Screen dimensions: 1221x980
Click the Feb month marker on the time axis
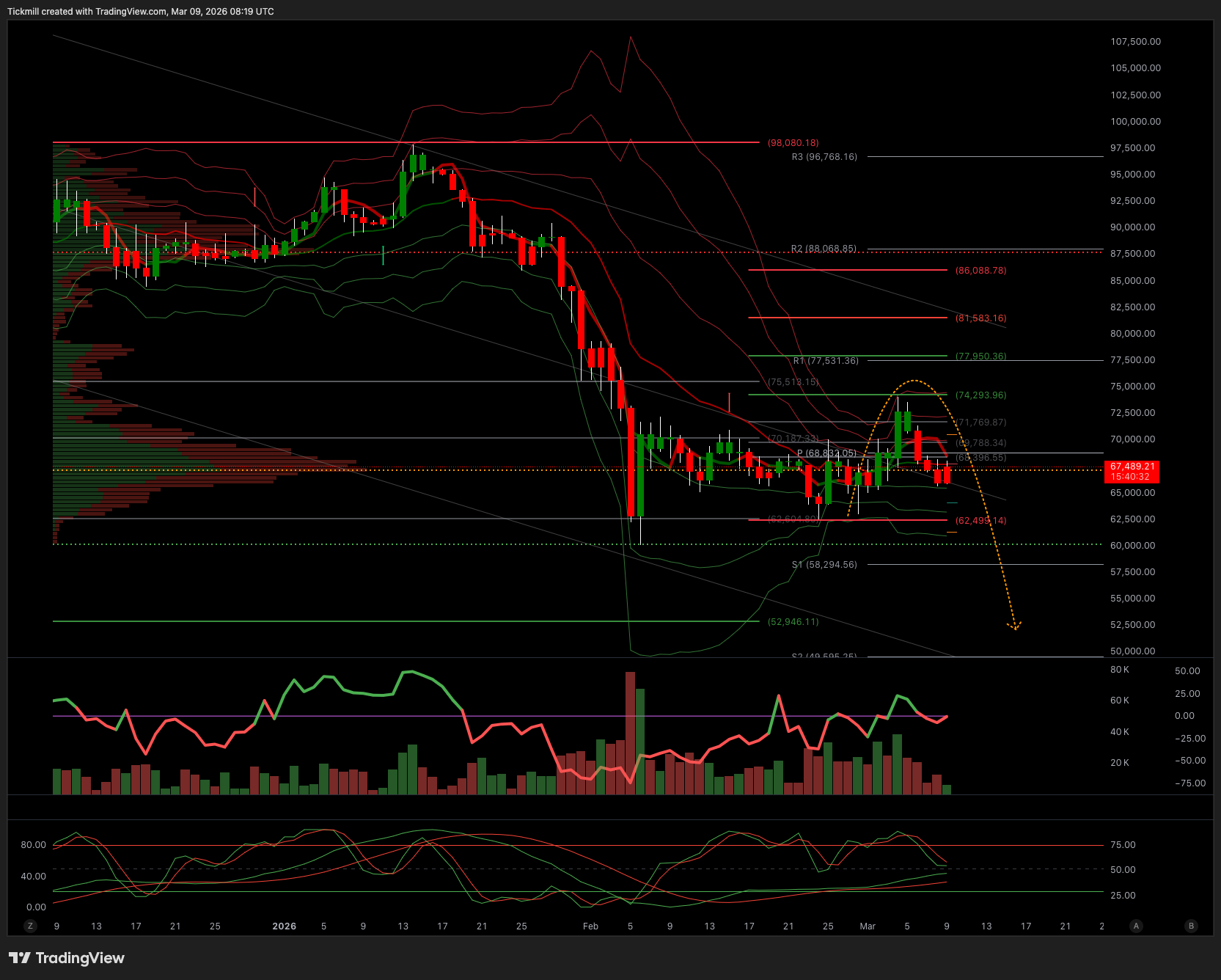pyautogui.click(x=590, y=926)
